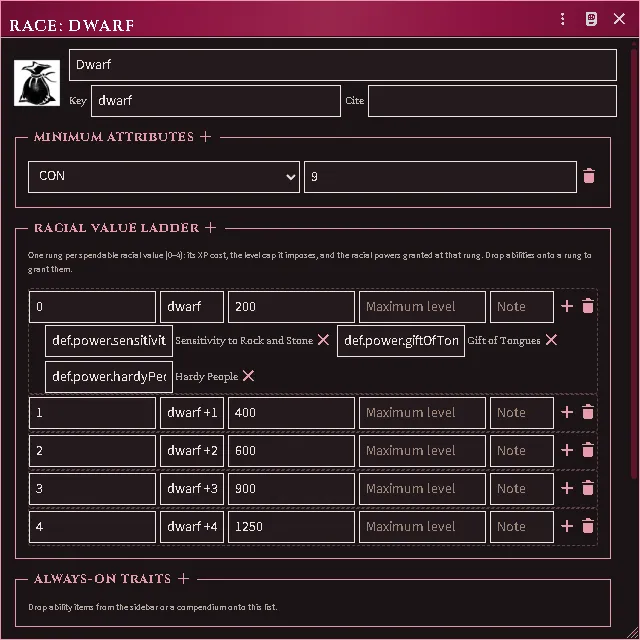This screenshot has height=640, width=640.
Task: Edit the minimum CON value 9
Action: coord(440,177)
